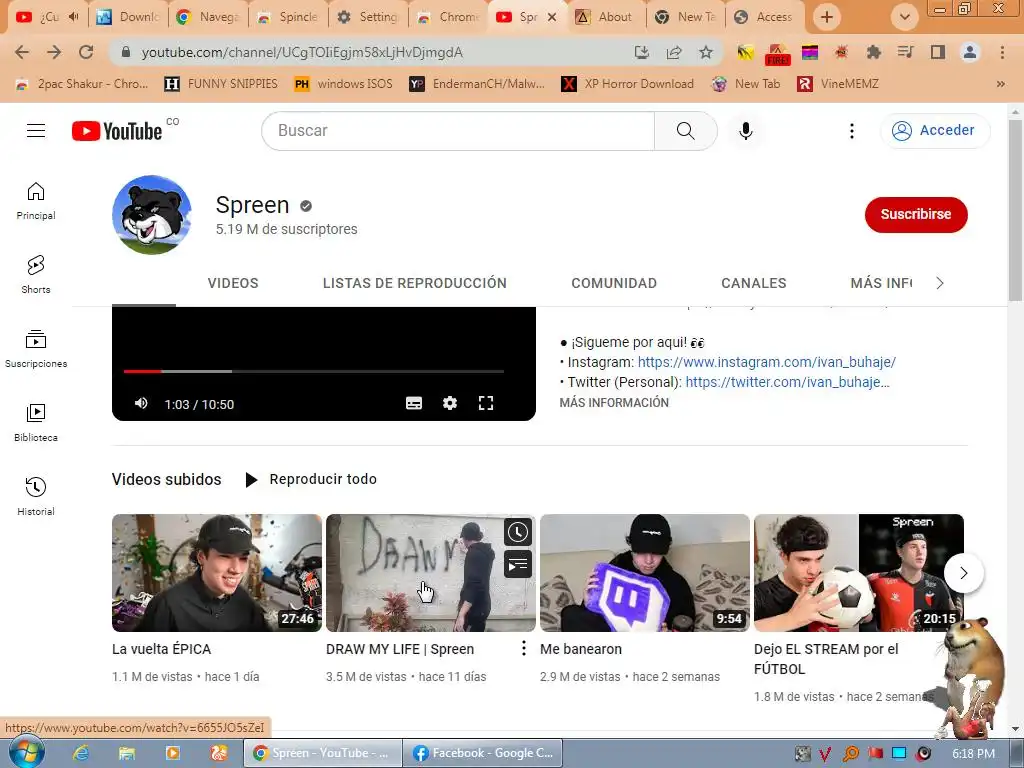
Task: Open the windows ISOS bookmark
Action: (344, 84)
